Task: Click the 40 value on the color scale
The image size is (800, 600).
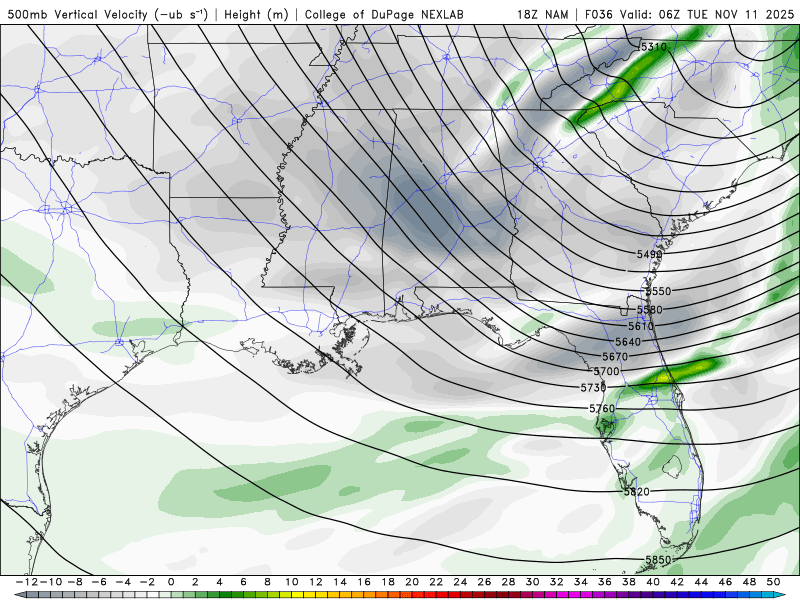Action: click(x=653, y=582)
